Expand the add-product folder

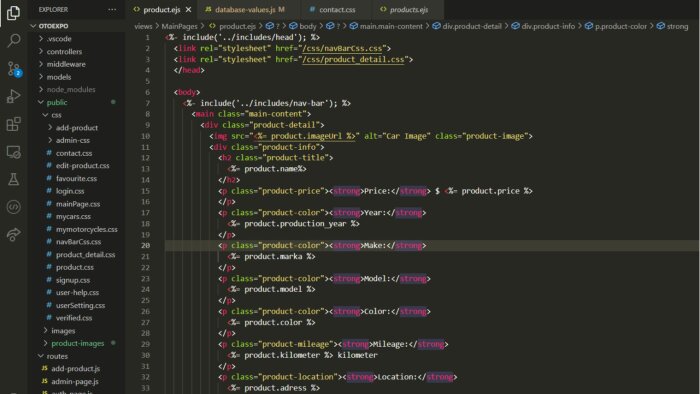coord(76,128)
